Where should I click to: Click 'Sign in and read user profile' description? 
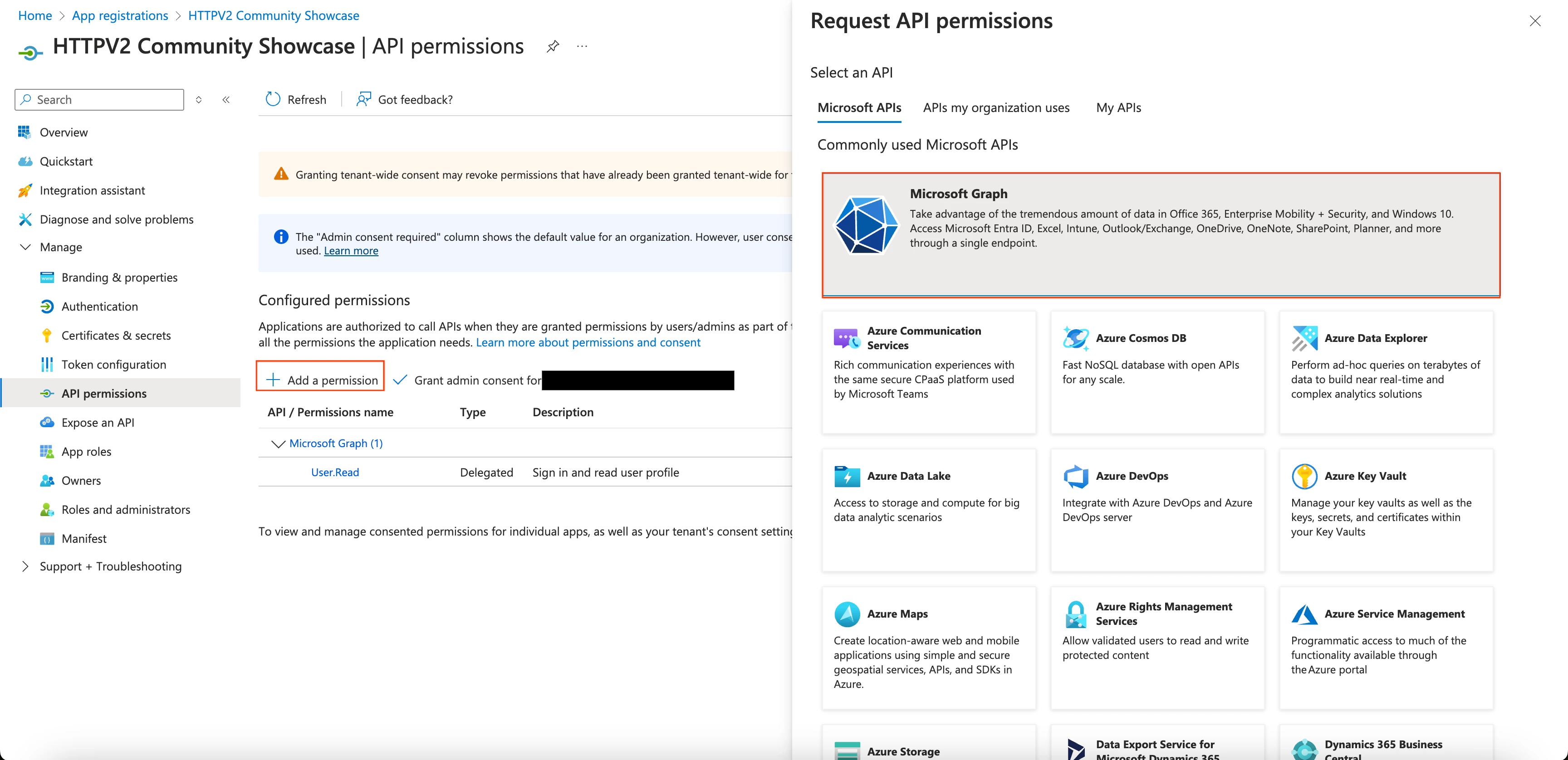tap(605, 472)
